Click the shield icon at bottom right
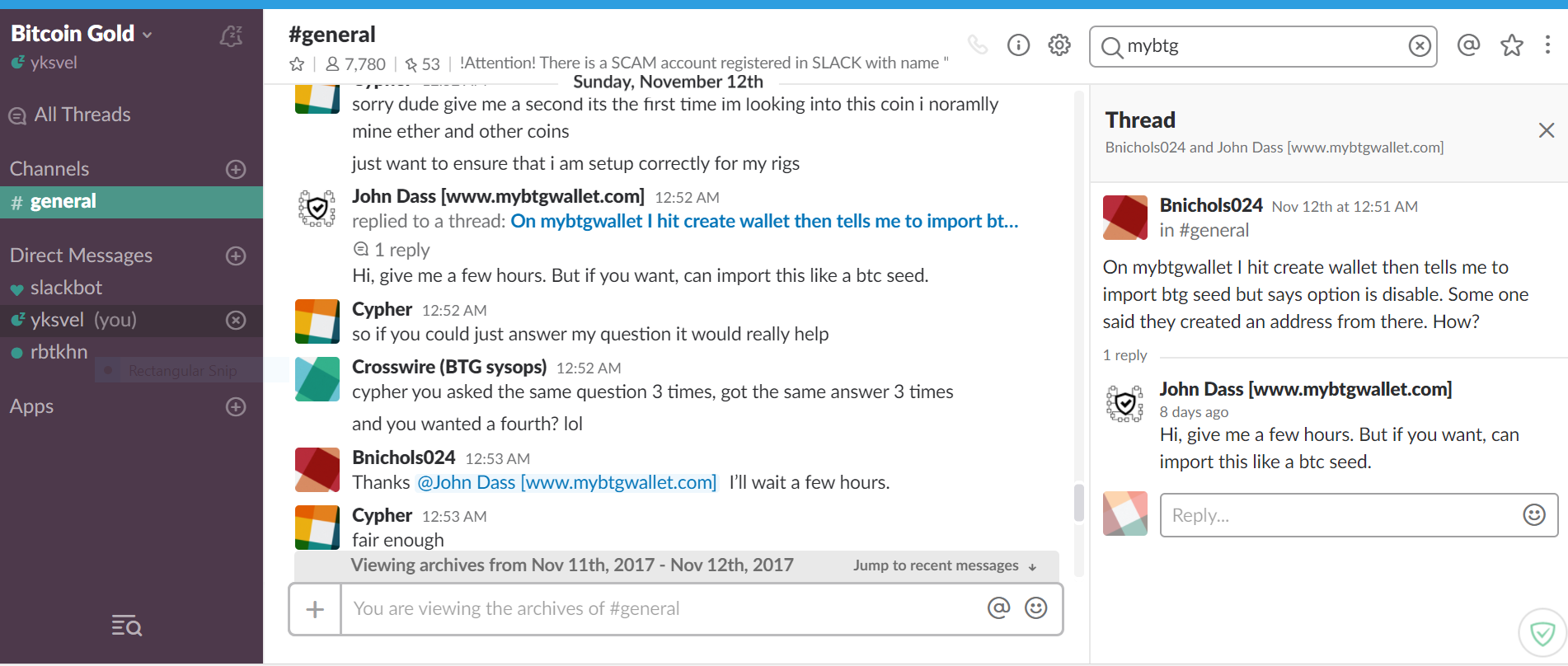Viewport: 1568px width, 666px height. point(1542,633)
